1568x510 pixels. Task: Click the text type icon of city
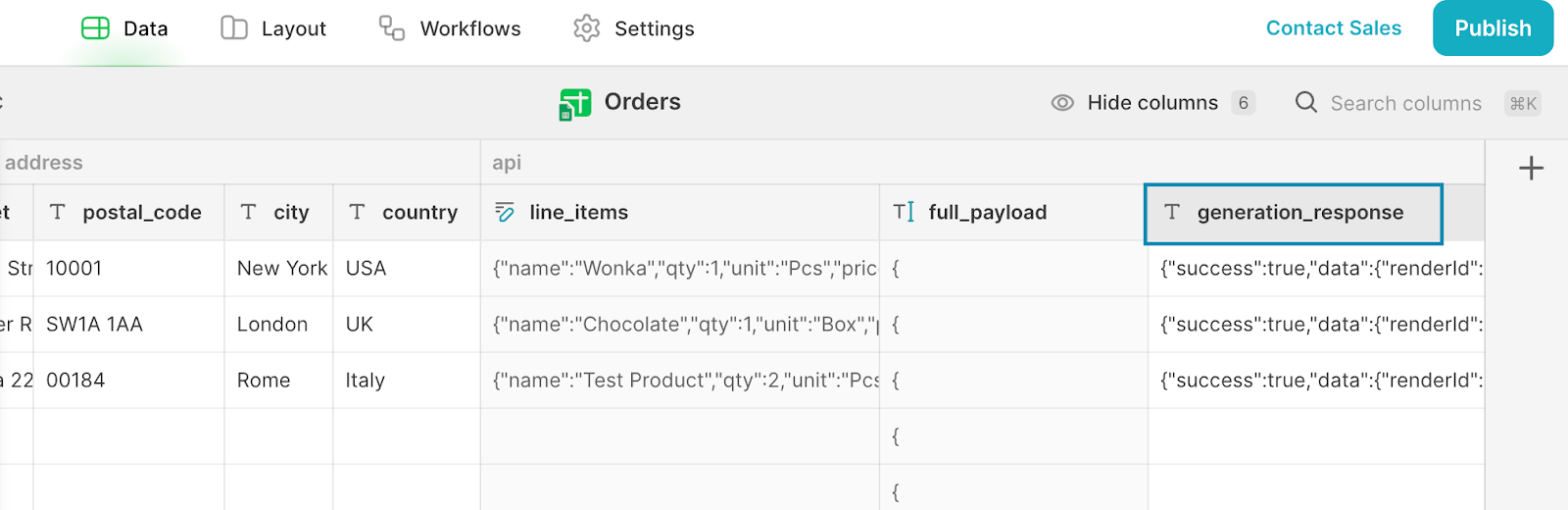[x=249, y=212]
